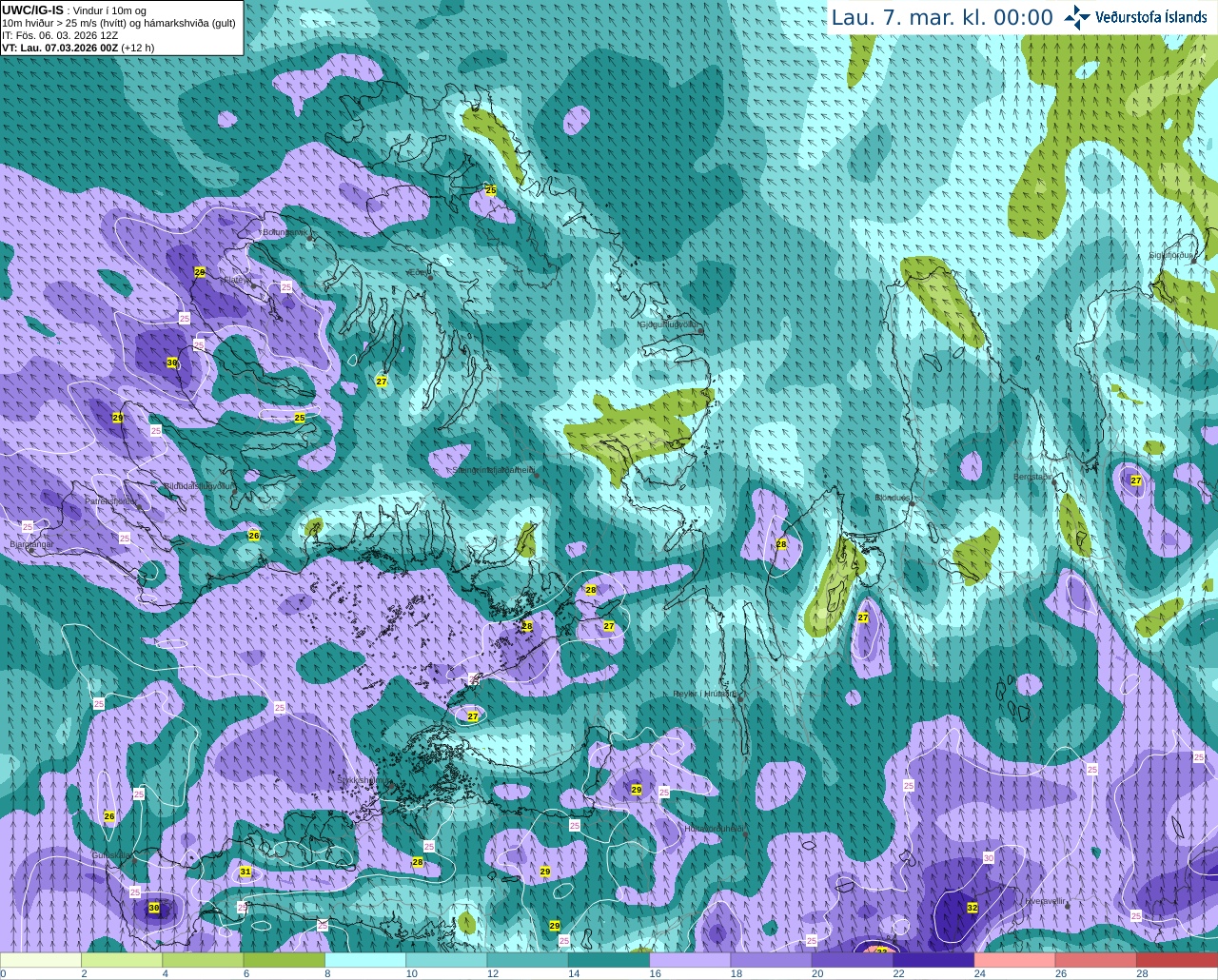Select the 6–8 m/s legend swatch

click(285, 960)
